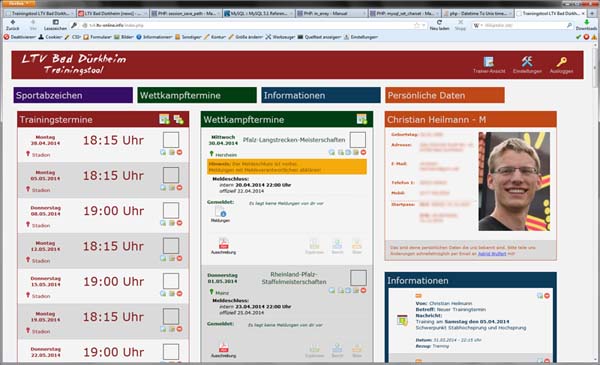Image resolution: width=600 pixels, height=365 pixels.
Task: Open the blue Informationen section tab
Action: [321, 95]
